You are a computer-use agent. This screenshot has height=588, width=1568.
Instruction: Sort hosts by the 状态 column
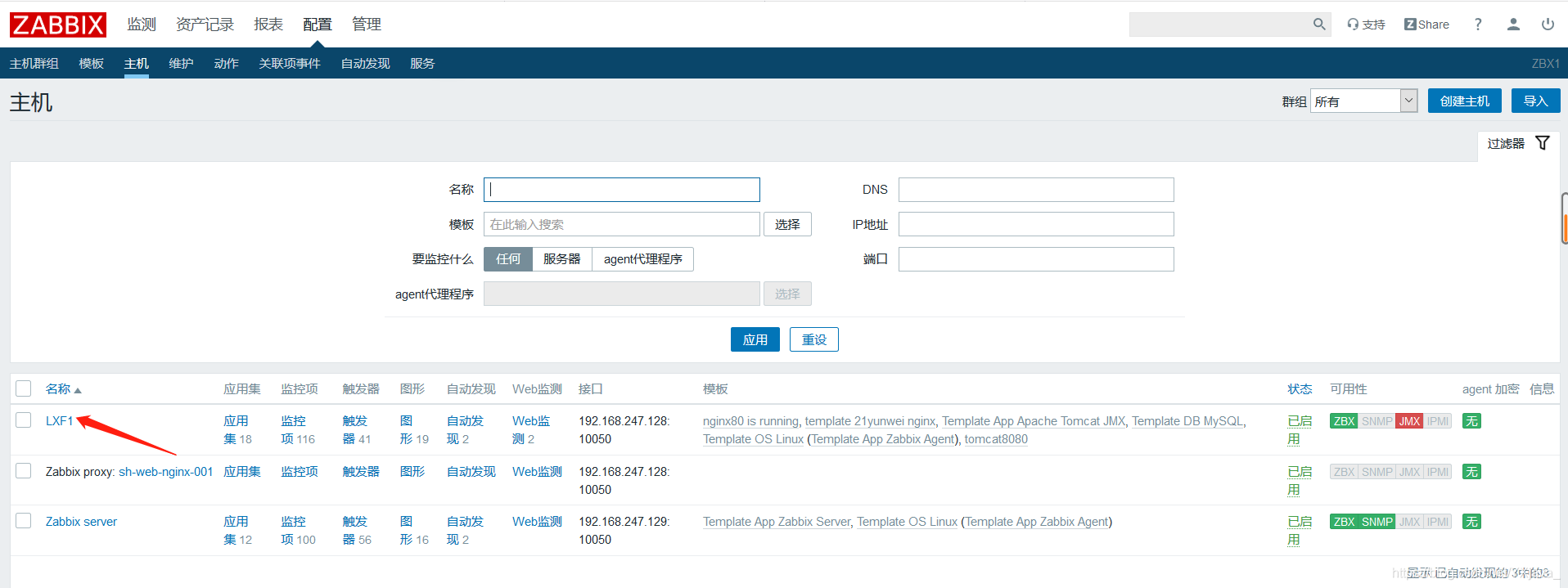1300,389
